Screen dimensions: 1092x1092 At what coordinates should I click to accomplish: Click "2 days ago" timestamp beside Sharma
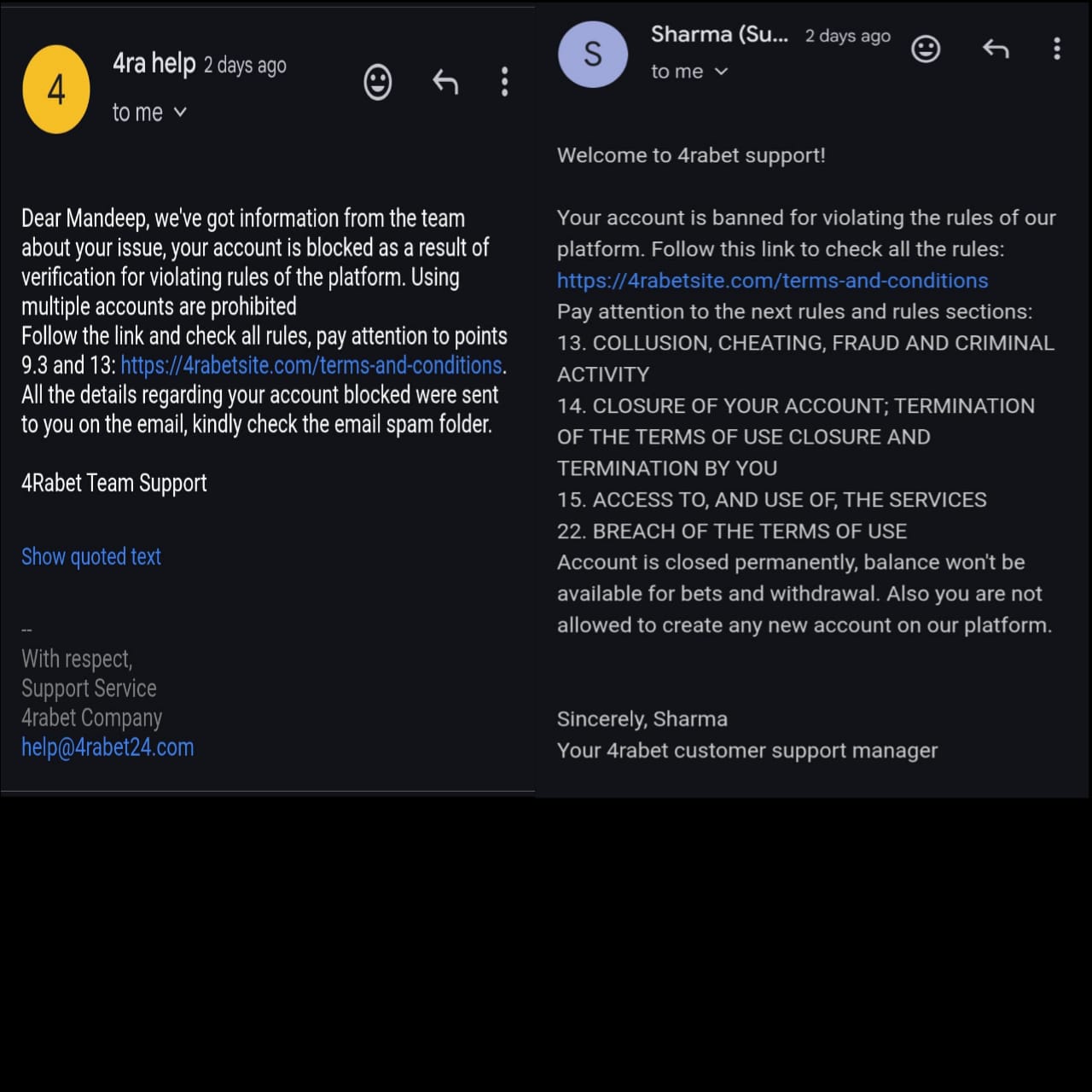tap(848, 36)
